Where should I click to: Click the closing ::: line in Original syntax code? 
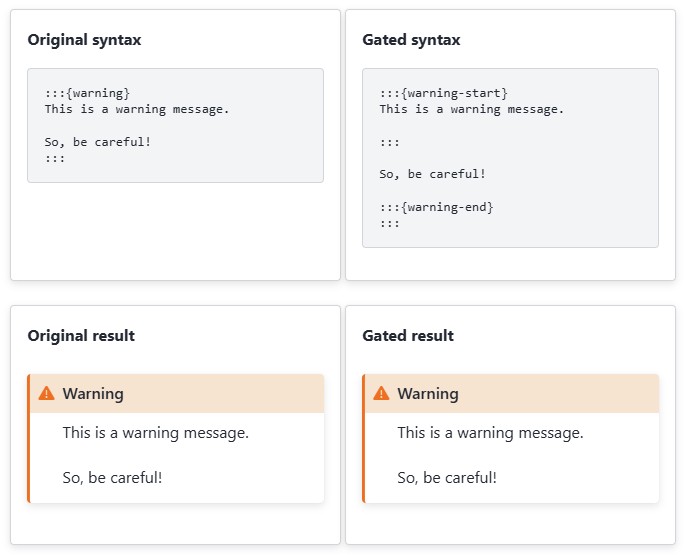point(55,158)
